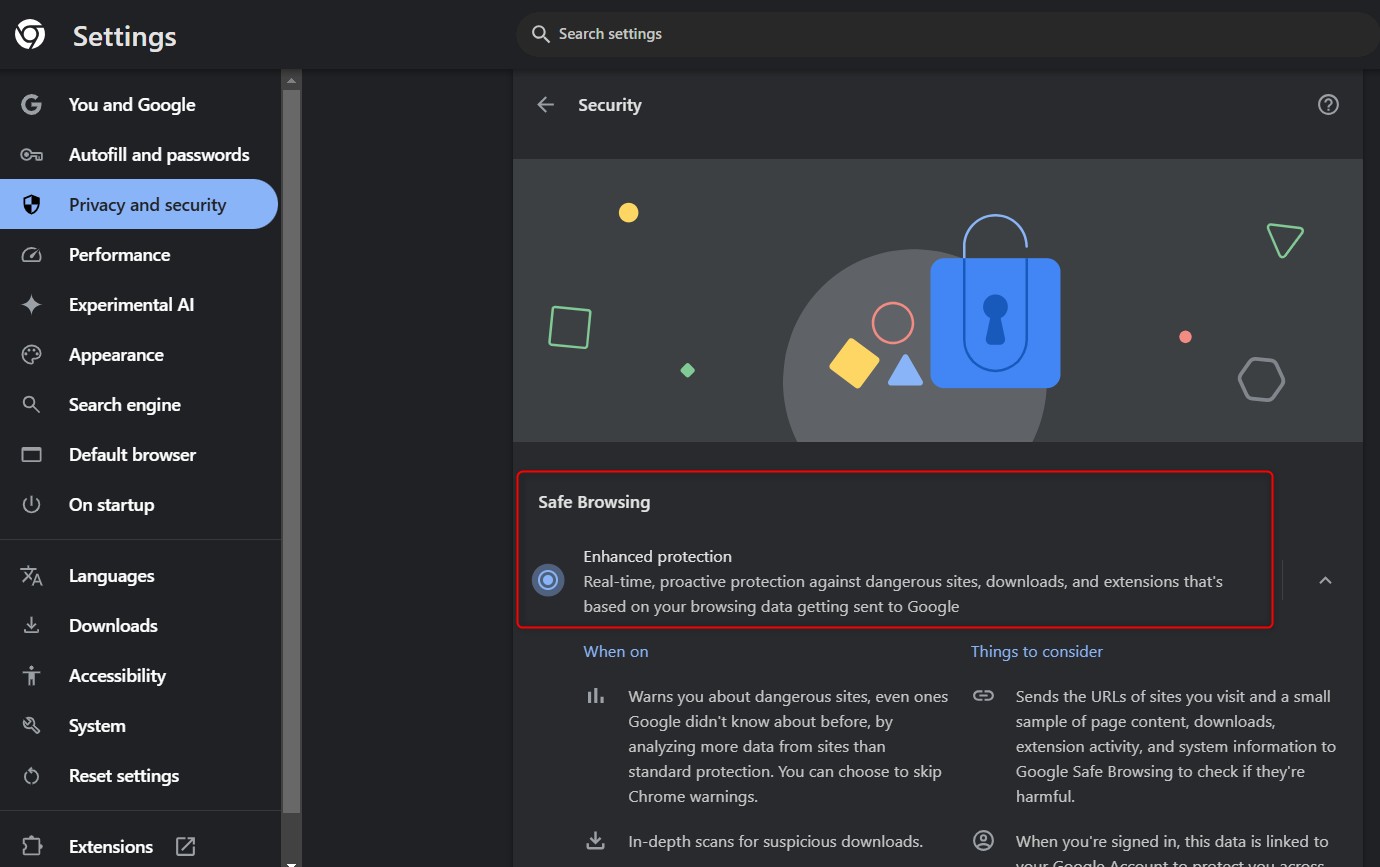The image size is (1380, 867).
Task: Click the Chrome logo icon
Action: coord(30,36)
